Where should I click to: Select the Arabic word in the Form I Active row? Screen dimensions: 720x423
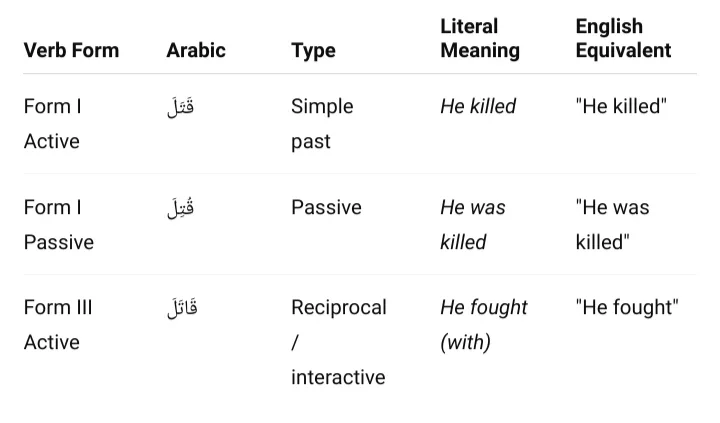(x=181, y=107)
